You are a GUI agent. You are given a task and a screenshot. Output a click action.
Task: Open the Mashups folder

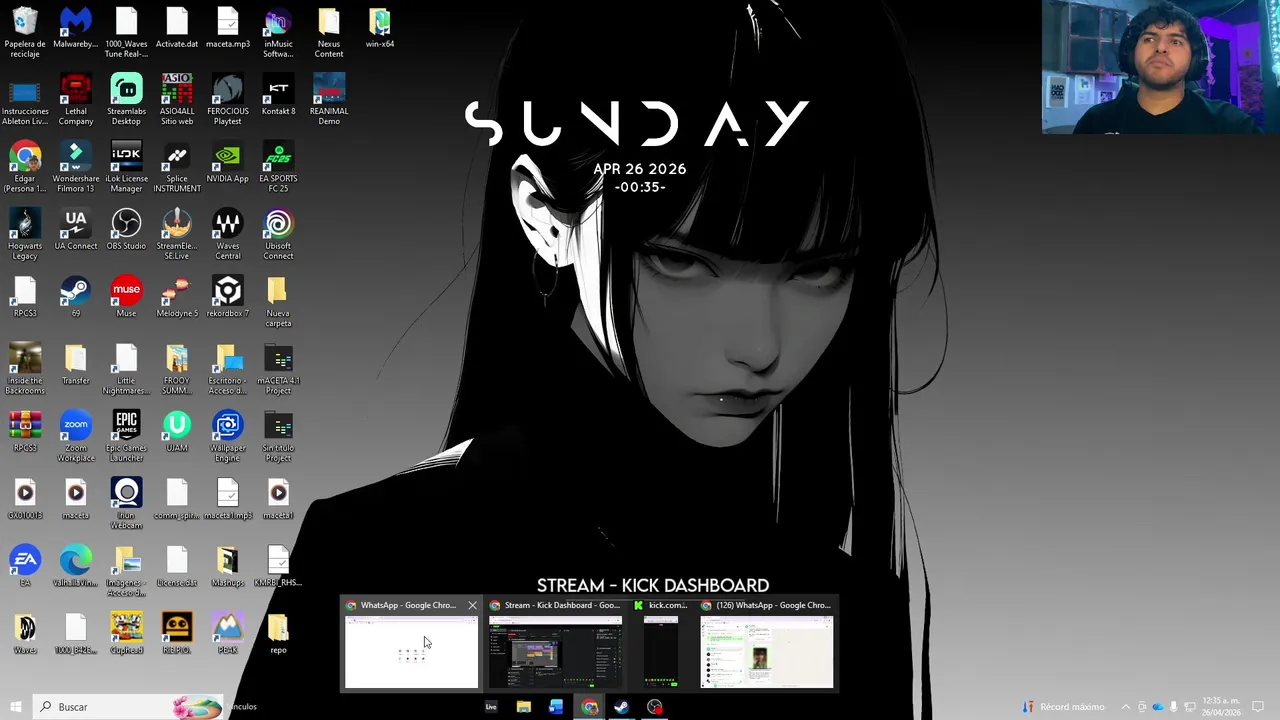click(228, 564)
